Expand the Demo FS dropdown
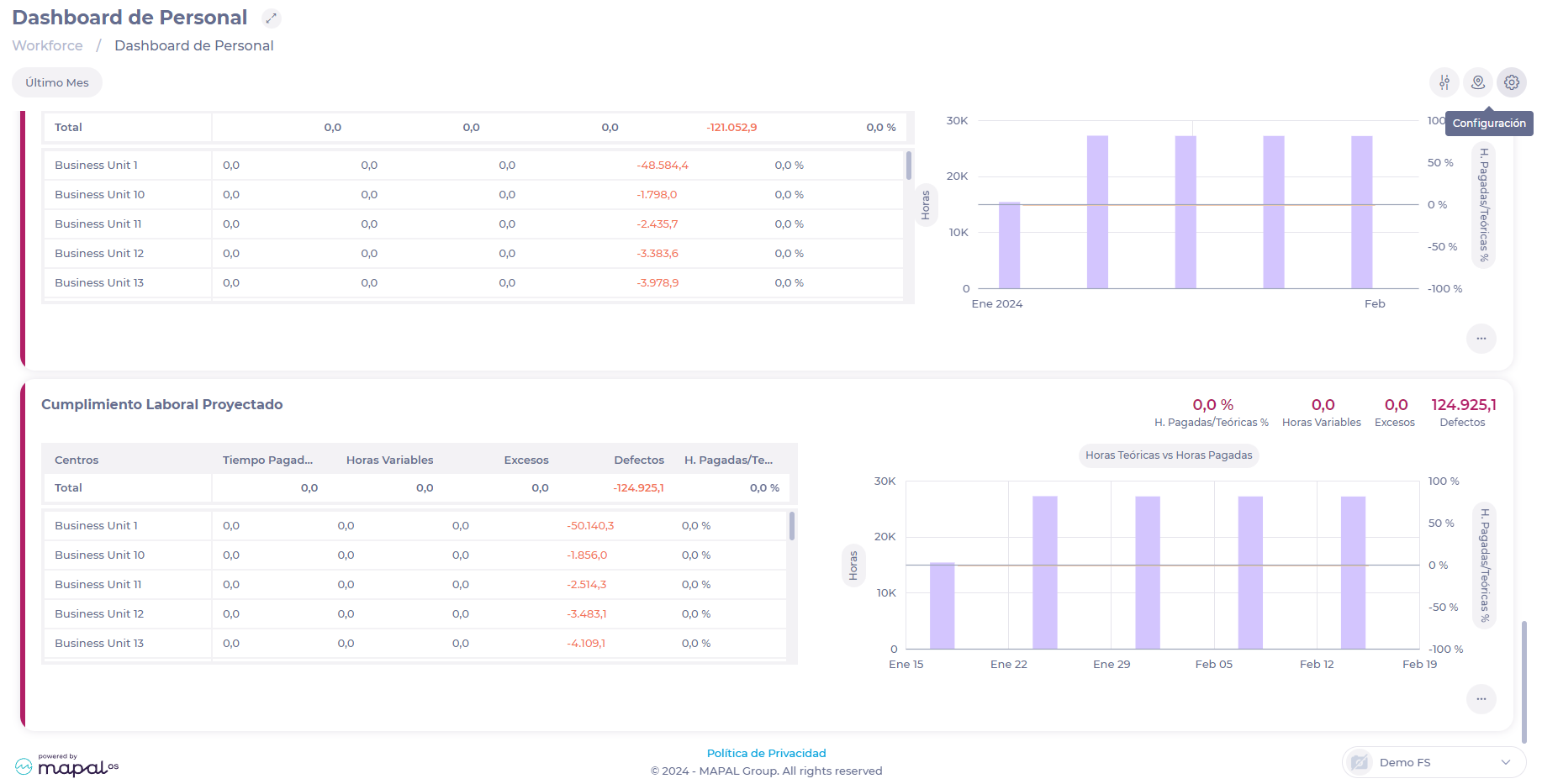1542x784 pixels. click(1505, 762)
